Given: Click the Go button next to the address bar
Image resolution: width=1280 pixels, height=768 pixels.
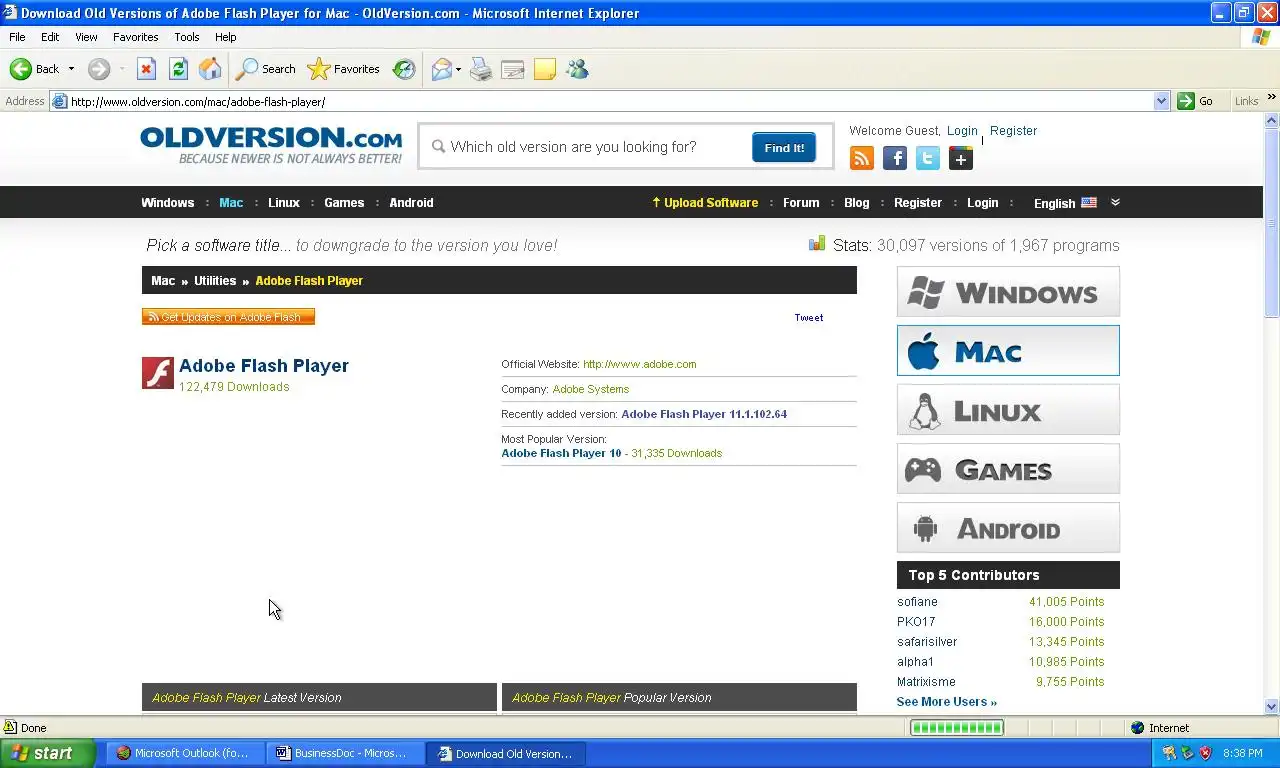Looking at the screenshot, I should 1197,101.
